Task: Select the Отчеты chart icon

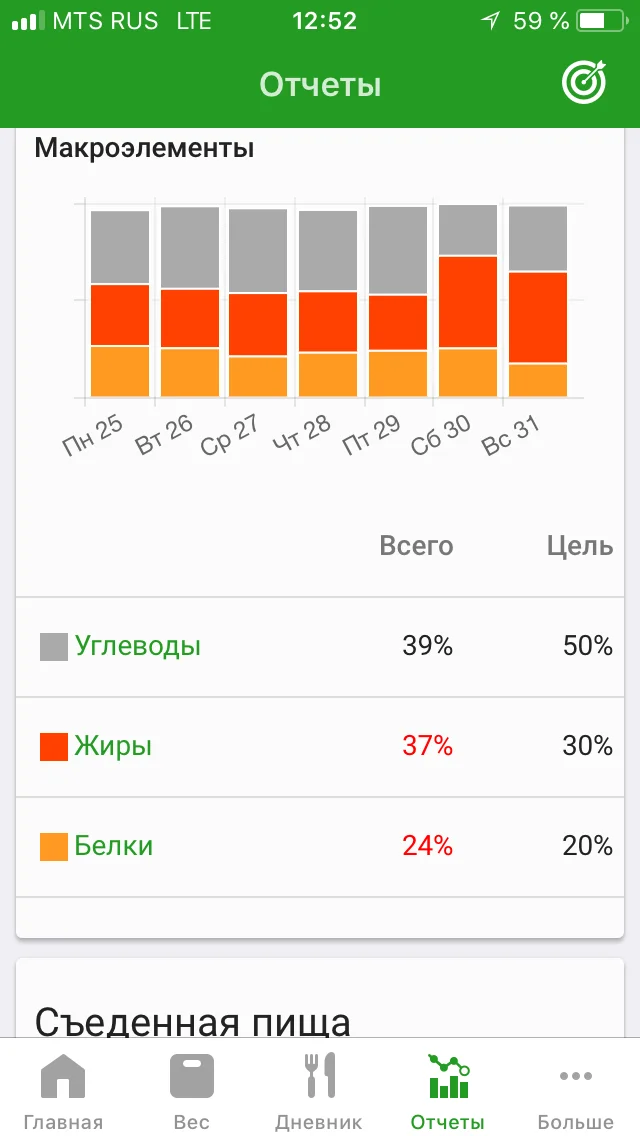Action: [447, 1077]
